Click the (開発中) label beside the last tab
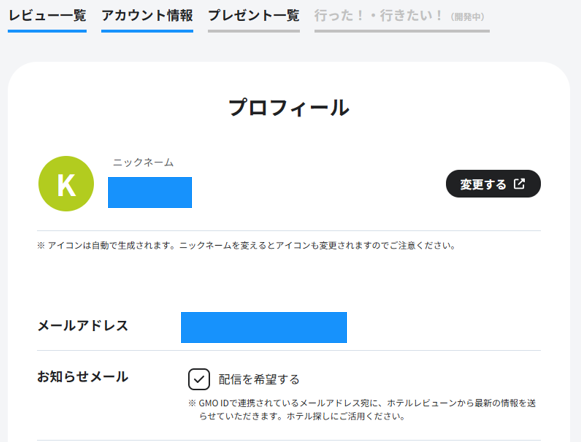 [468, 17]
